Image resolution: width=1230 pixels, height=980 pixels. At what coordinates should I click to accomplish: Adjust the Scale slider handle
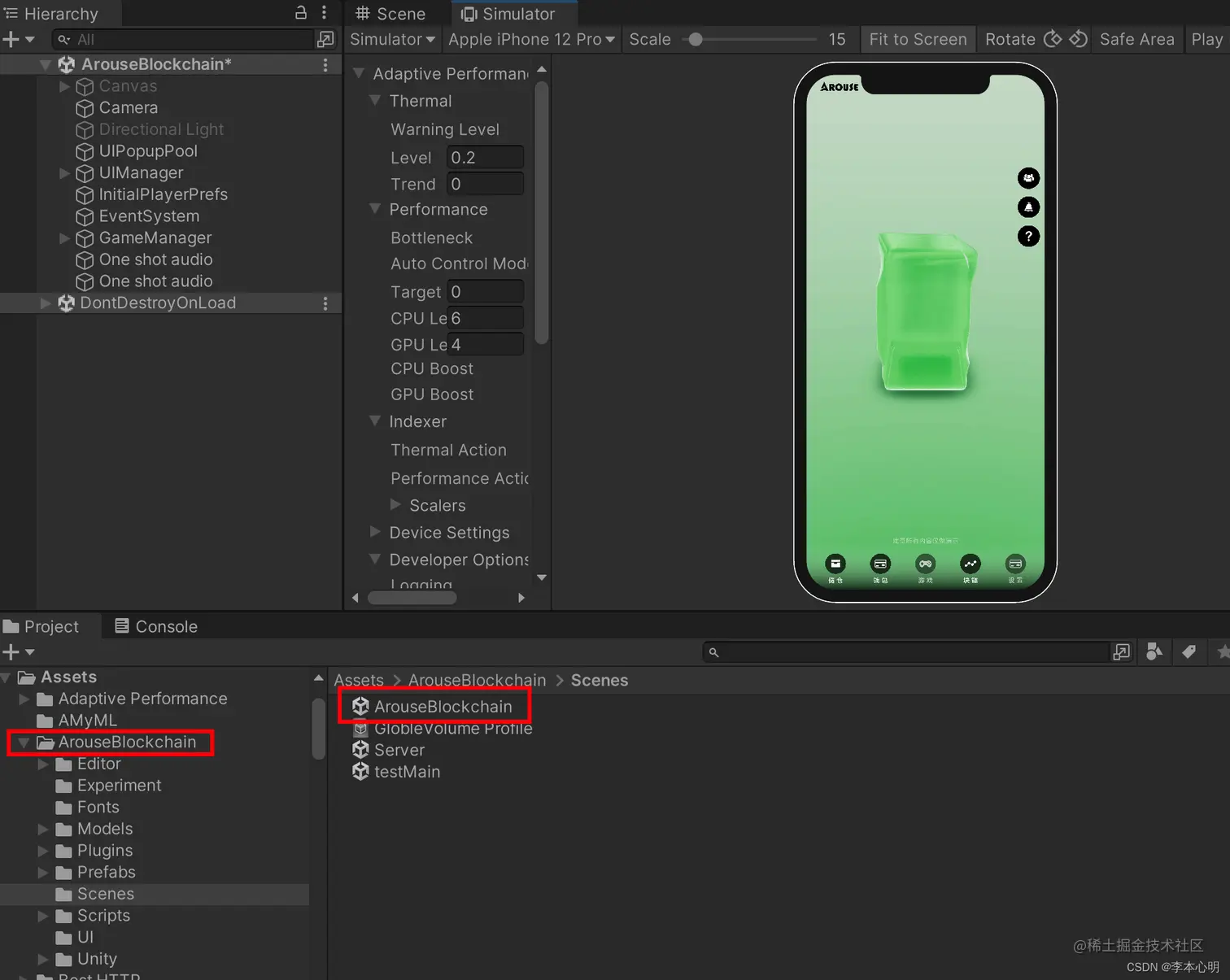[696, 39]
